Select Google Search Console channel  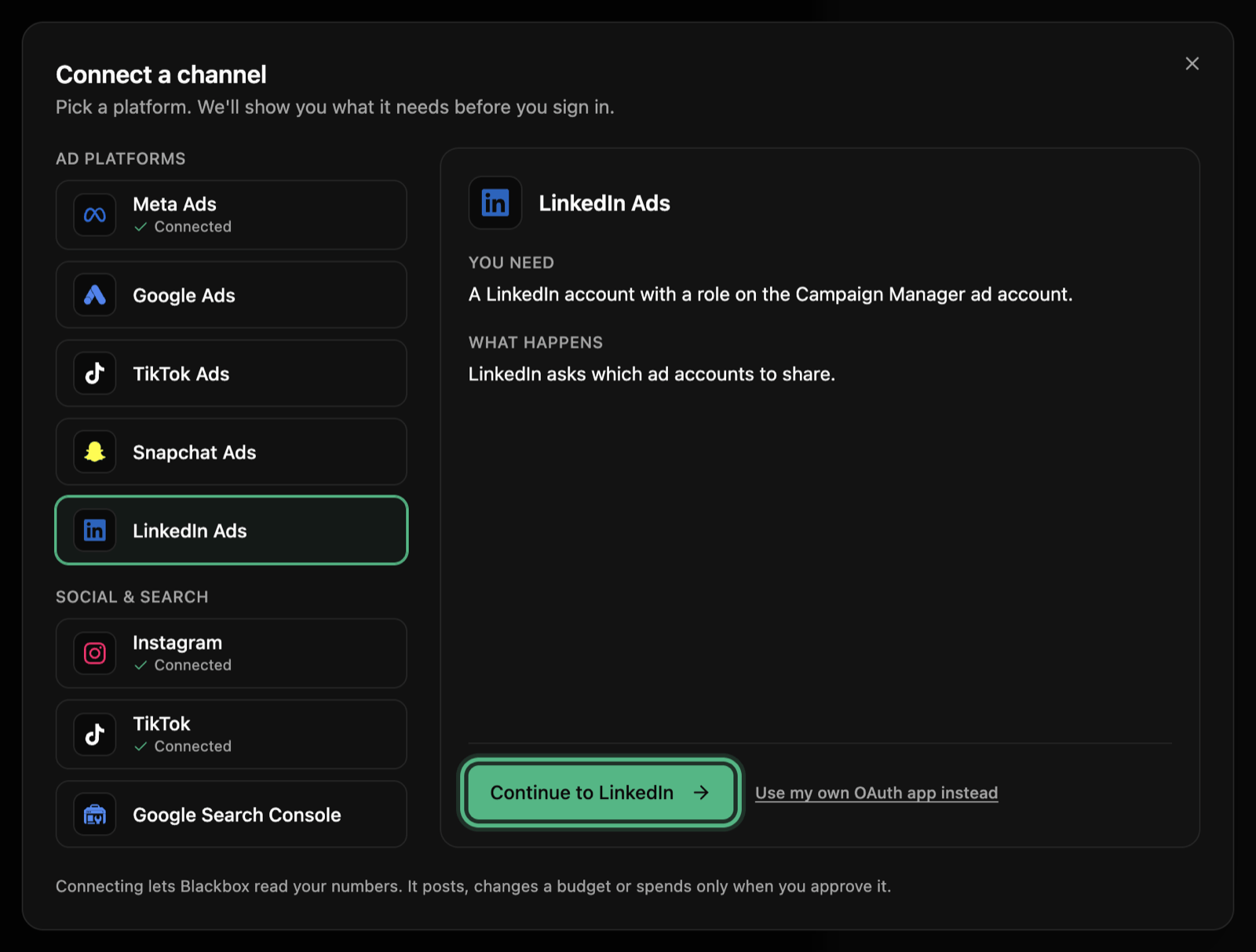coord(232,815)
